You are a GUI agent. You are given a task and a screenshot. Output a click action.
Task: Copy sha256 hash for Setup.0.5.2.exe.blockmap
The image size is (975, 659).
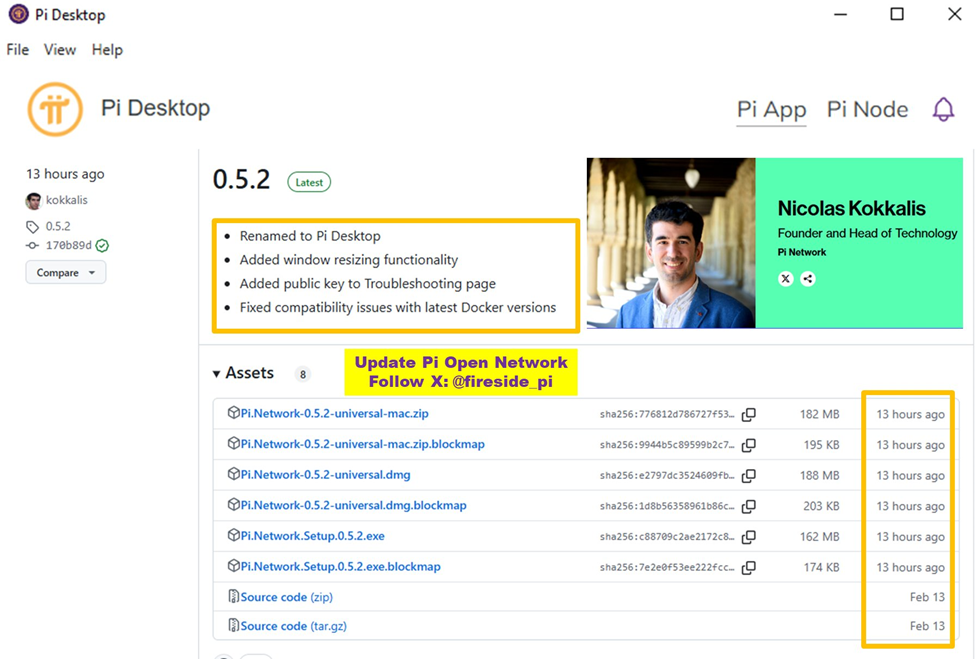tap(748, 568)
